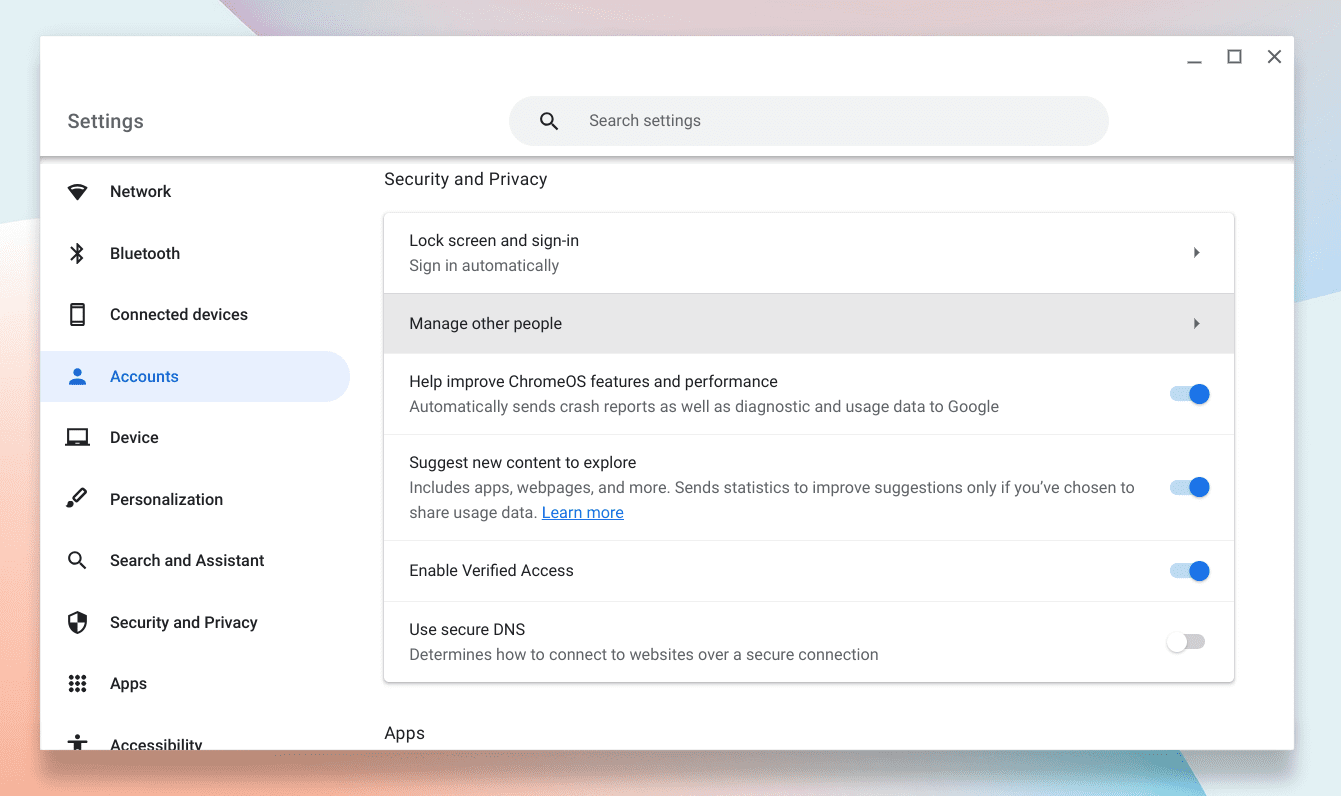Open the Apps section from sidebar
Screen dimensions: 1341x796
195,684
